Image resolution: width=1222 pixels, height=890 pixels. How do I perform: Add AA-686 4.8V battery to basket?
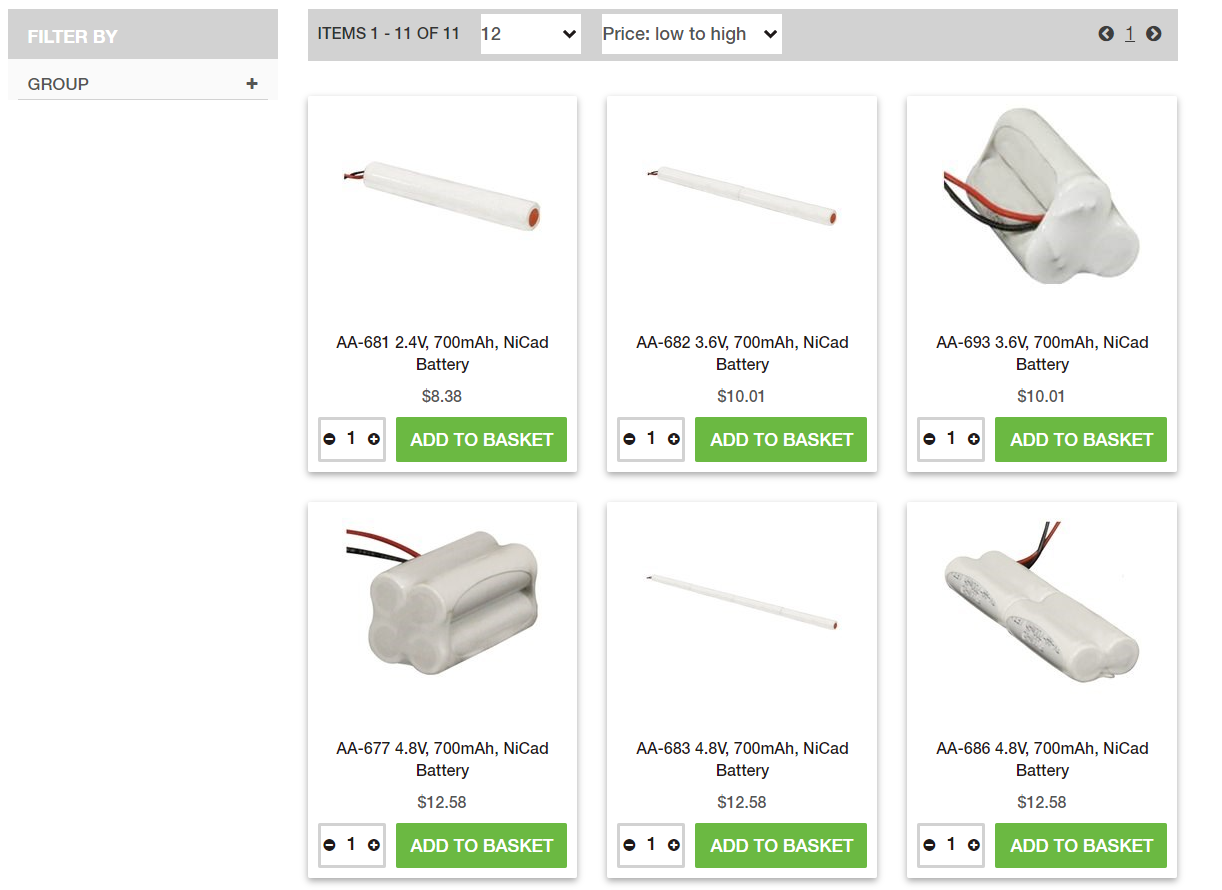click(1081, 846)
